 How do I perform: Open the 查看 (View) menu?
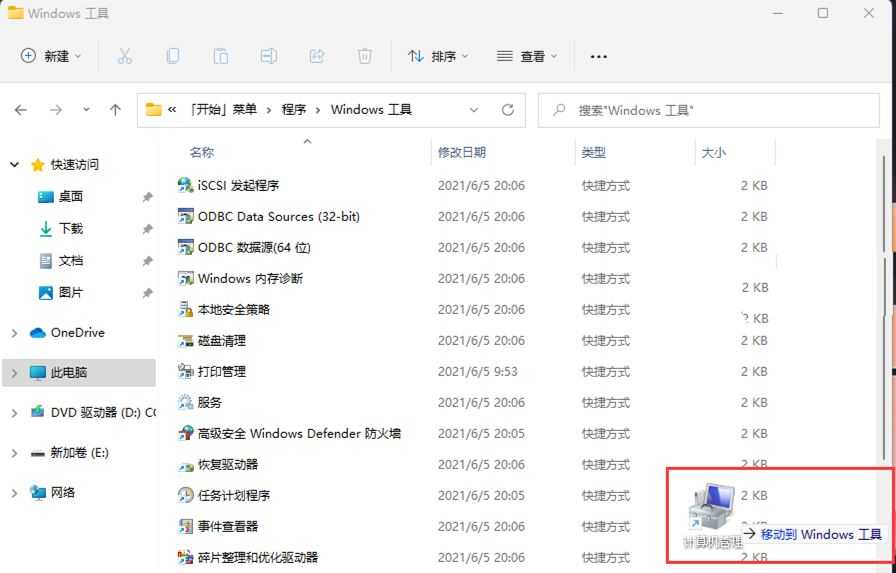click(527, 56)
